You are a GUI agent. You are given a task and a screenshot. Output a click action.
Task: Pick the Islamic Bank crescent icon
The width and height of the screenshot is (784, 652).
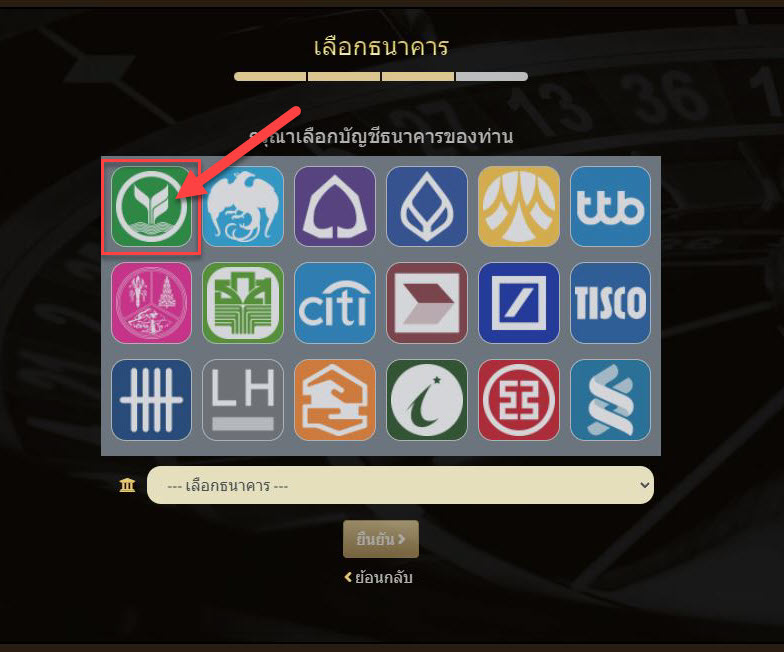(426, 400)
